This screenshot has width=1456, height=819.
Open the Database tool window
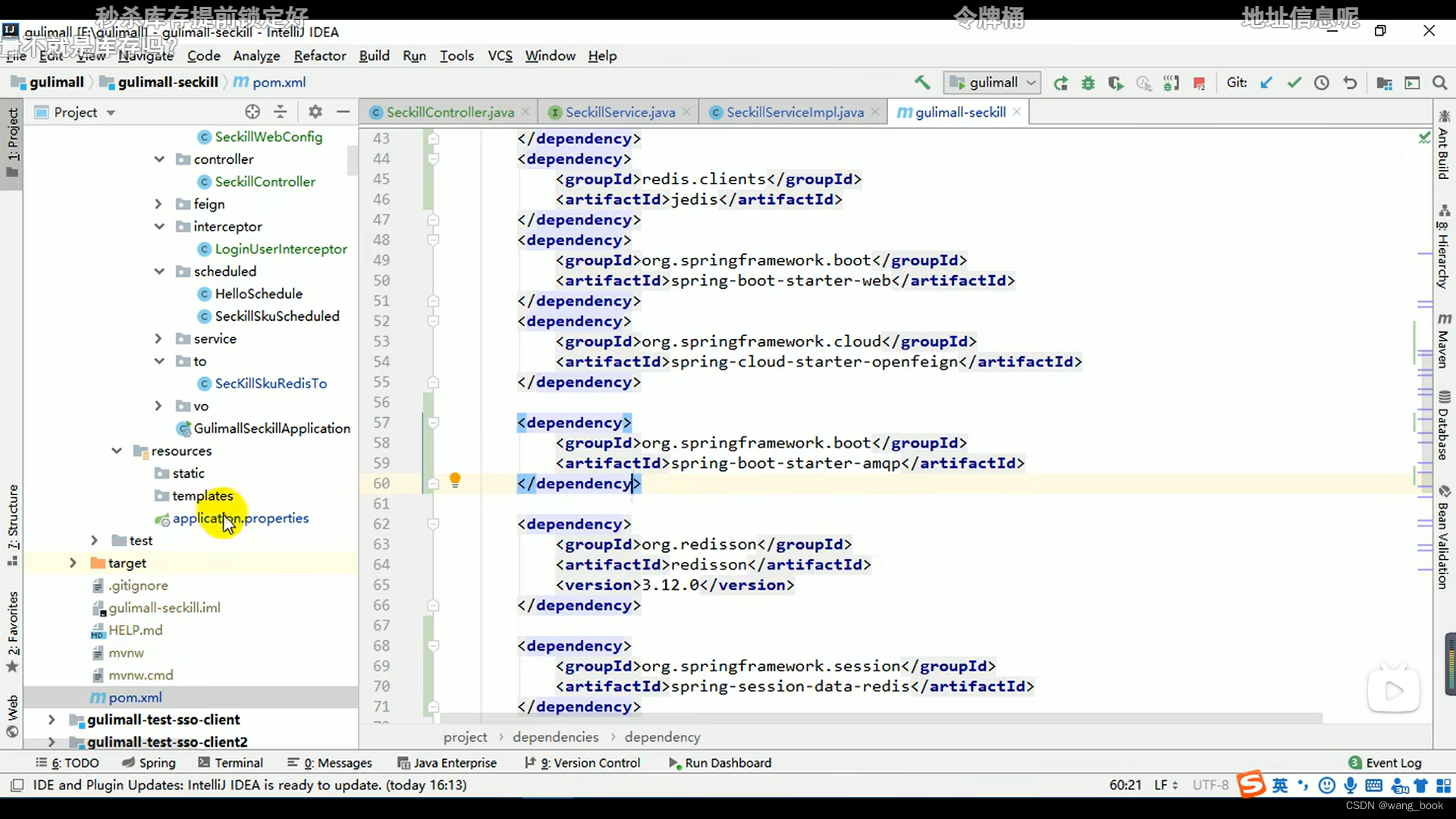click(x=1444, y=425)
